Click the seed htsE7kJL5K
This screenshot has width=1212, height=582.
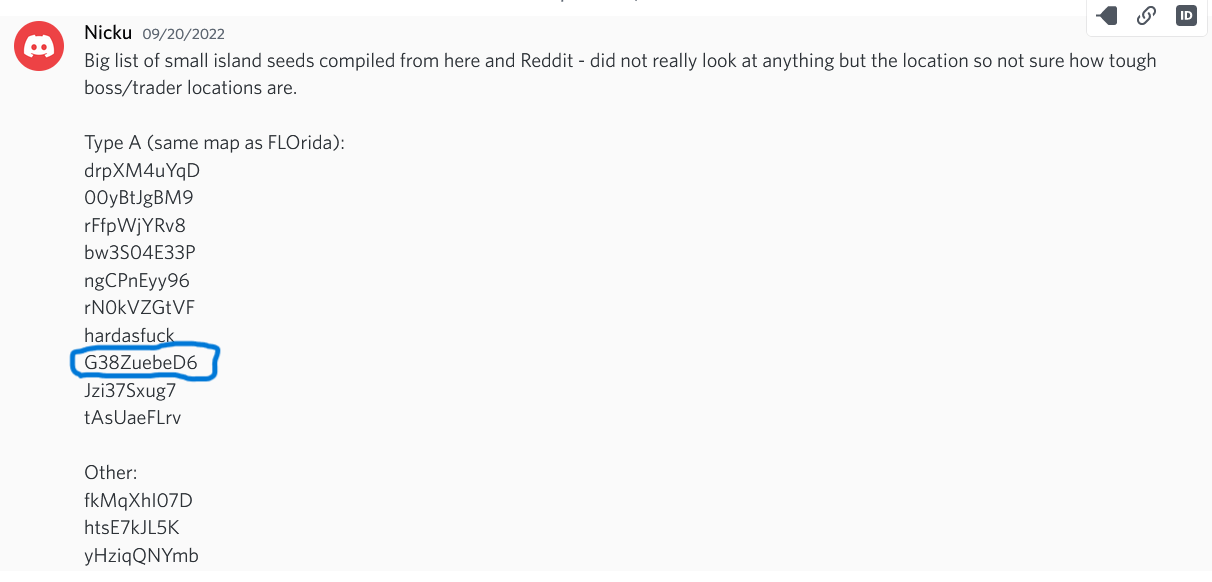[132, 527]
